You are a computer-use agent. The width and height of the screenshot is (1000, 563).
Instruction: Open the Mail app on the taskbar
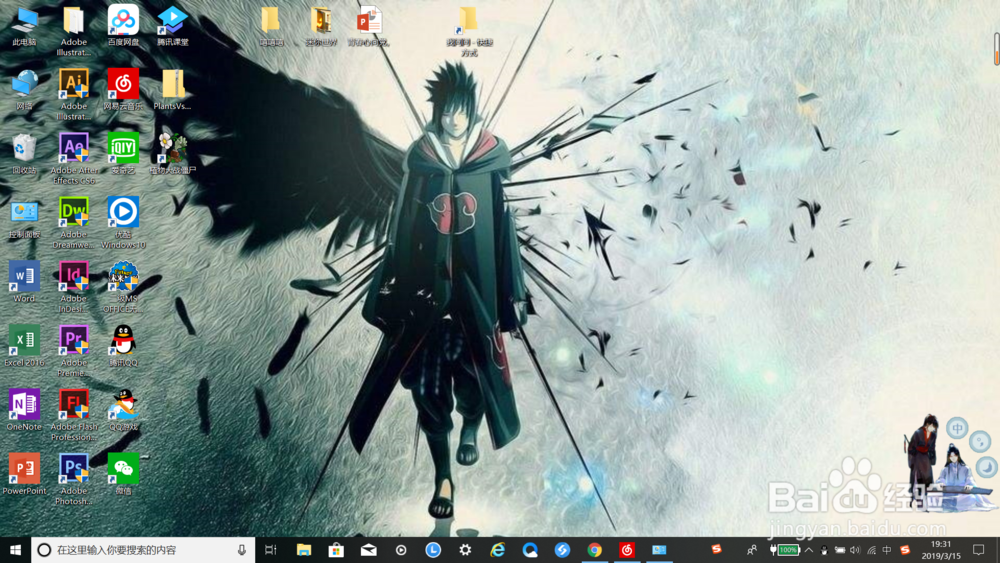coord(369,550)
